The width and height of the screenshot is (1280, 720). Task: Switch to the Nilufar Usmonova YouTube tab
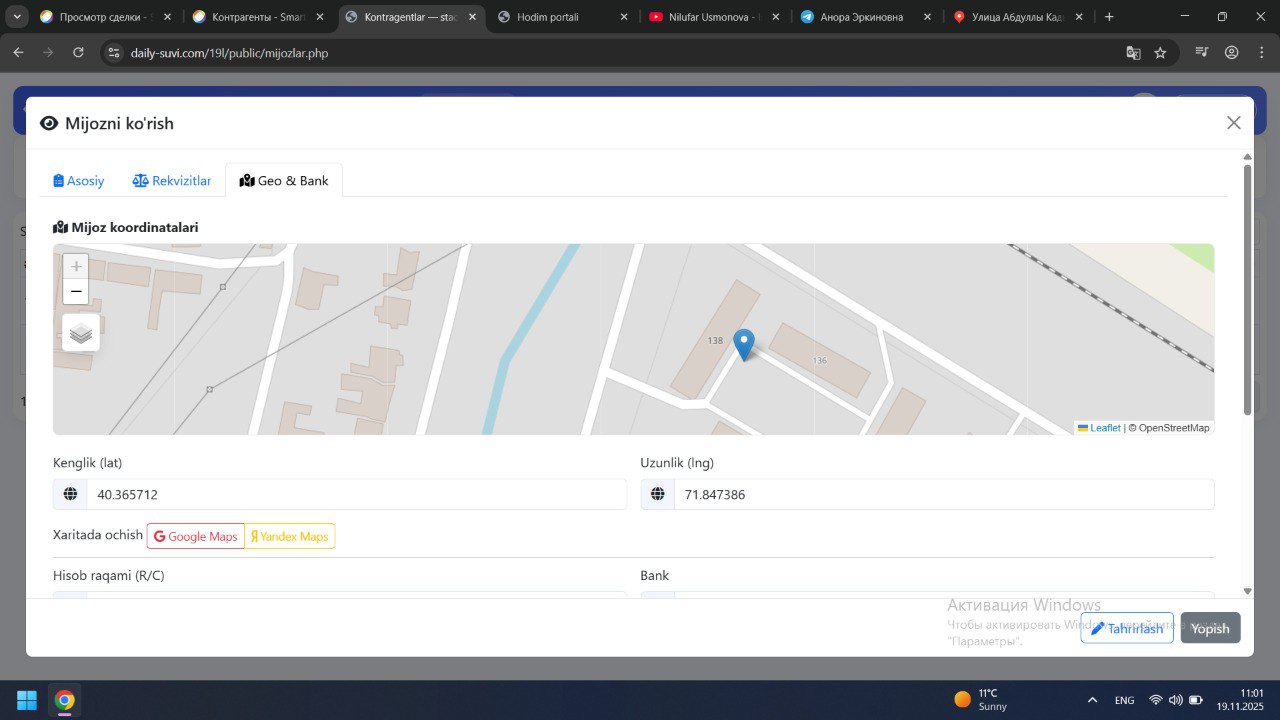pos(715,17)
